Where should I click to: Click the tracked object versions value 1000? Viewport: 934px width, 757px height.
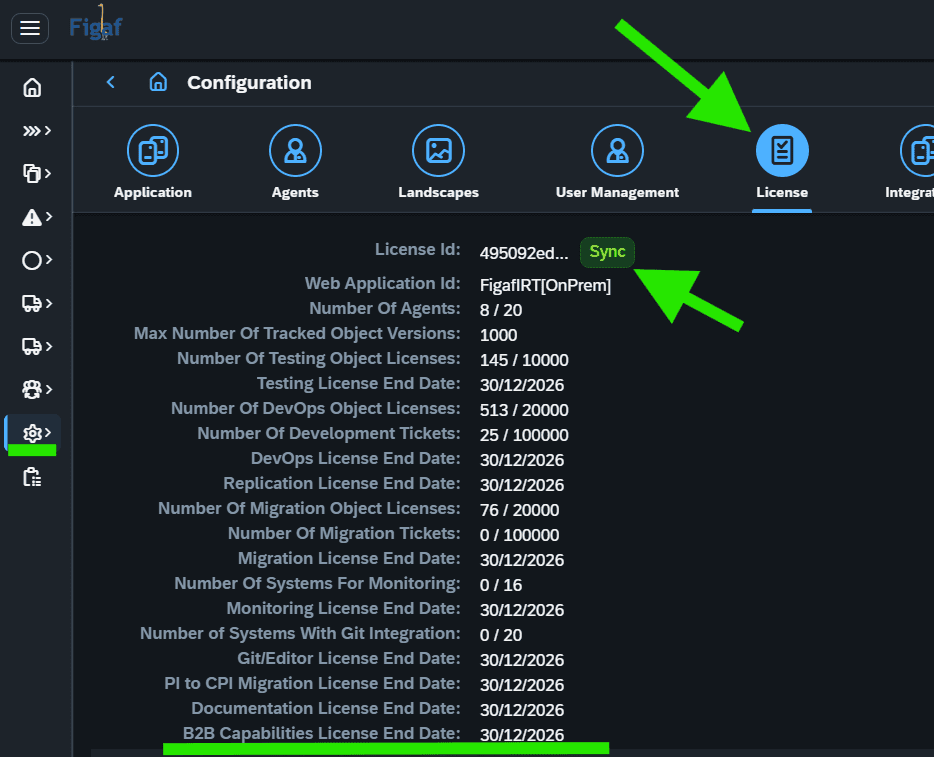(498, 335)
